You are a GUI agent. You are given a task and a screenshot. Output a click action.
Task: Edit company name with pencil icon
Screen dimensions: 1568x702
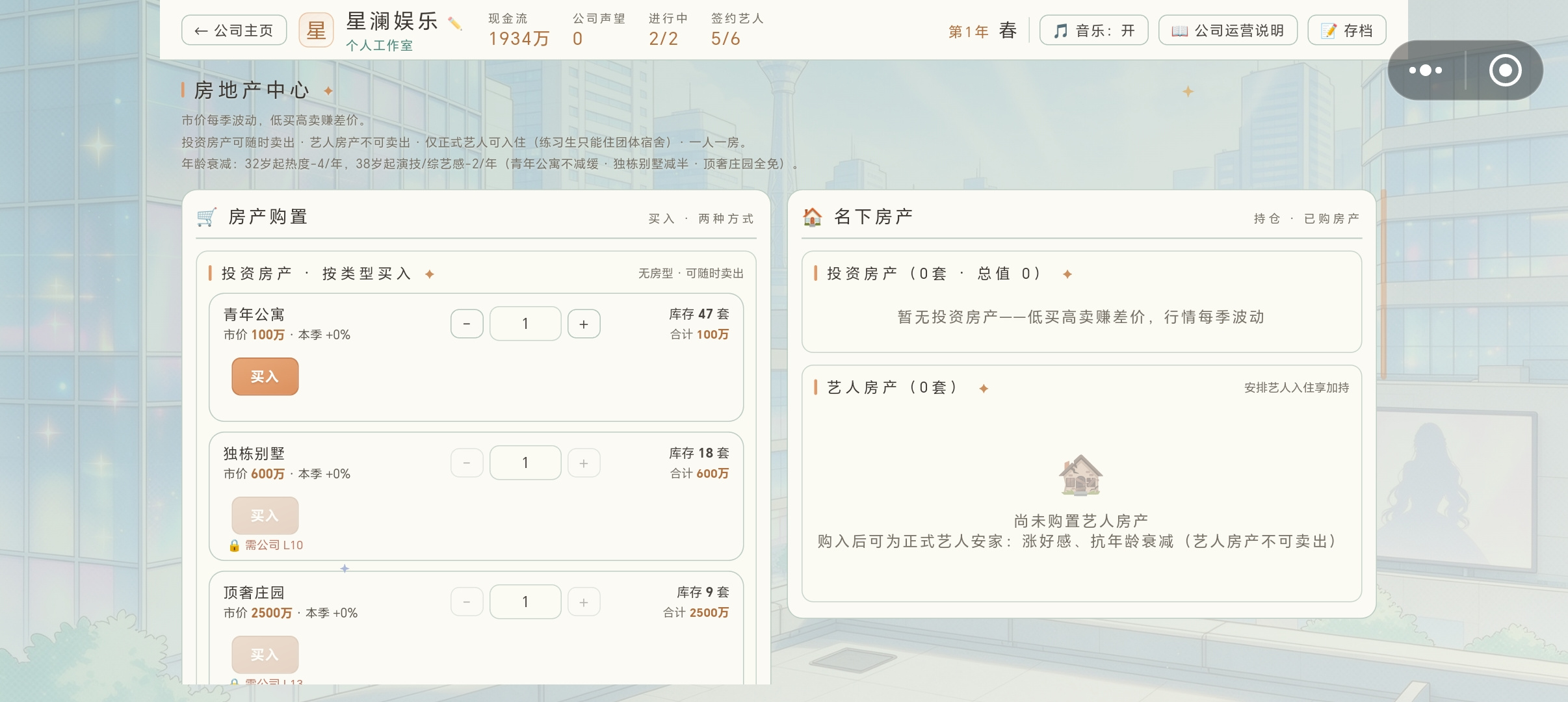pos(455,24)
